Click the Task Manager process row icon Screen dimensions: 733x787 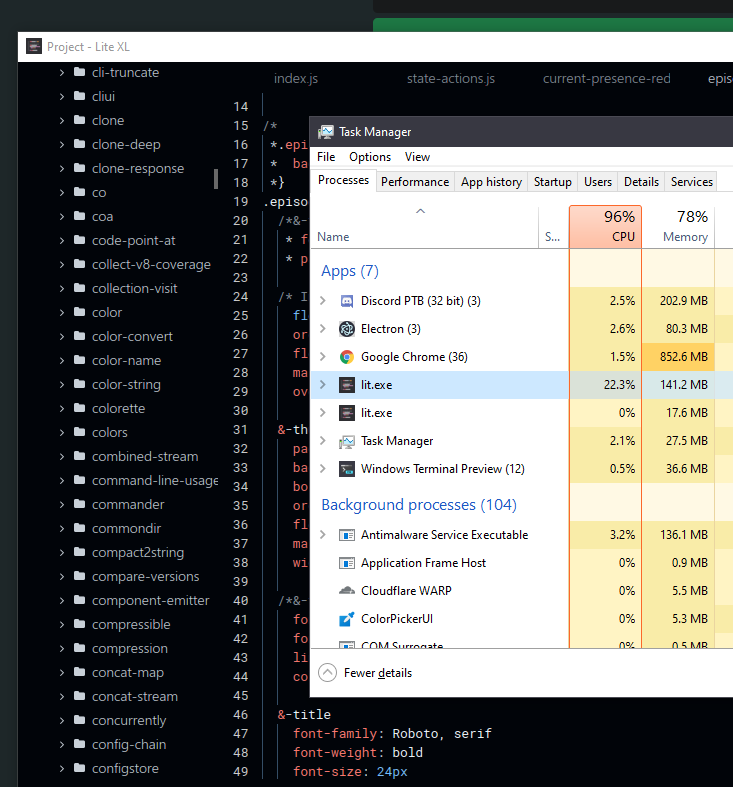point(346,441)
